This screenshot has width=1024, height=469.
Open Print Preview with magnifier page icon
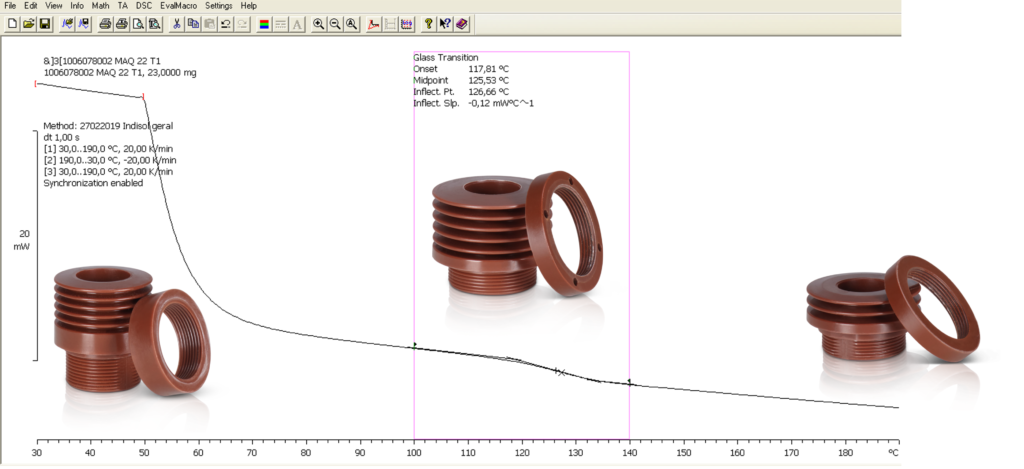[138, 23]
